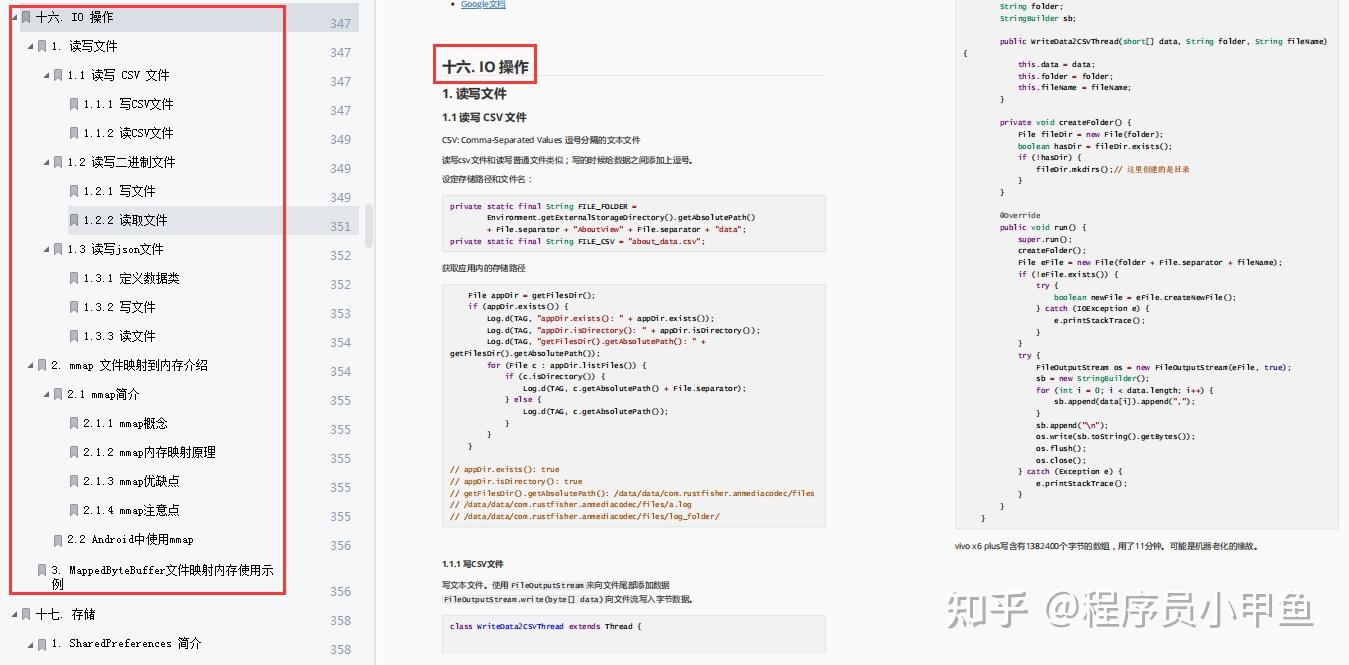Image resolution: width=1349 pixels, height=665 pixels.
Task: Open bookmark 2.1.2 mmap内存映射原理
Action: tap(149, 452)
